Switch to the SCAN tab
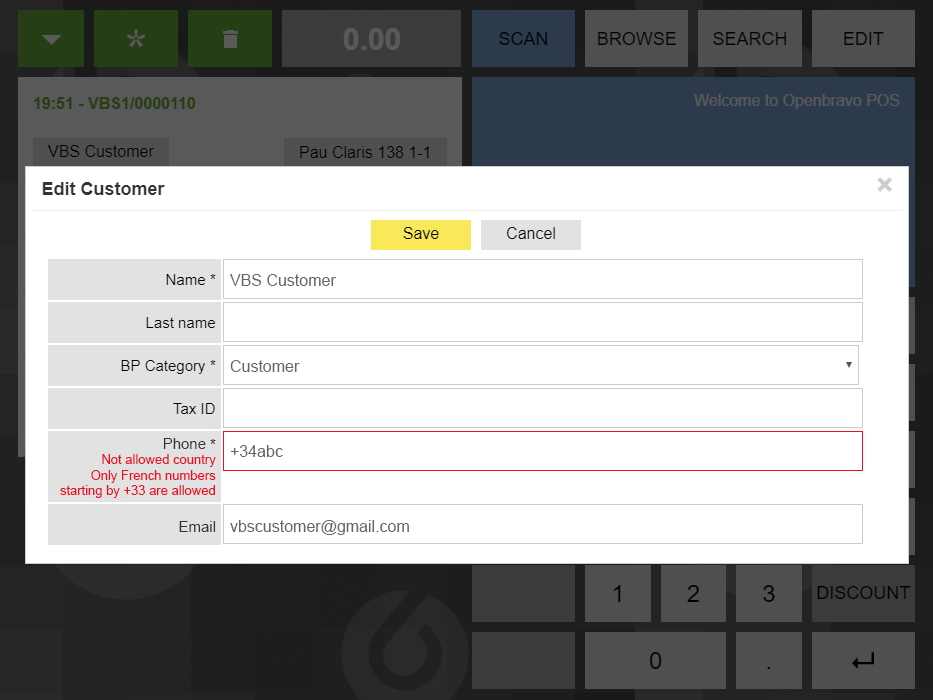Image resolution: width=933 pixels, height=700 pixels. coord(523,39)
